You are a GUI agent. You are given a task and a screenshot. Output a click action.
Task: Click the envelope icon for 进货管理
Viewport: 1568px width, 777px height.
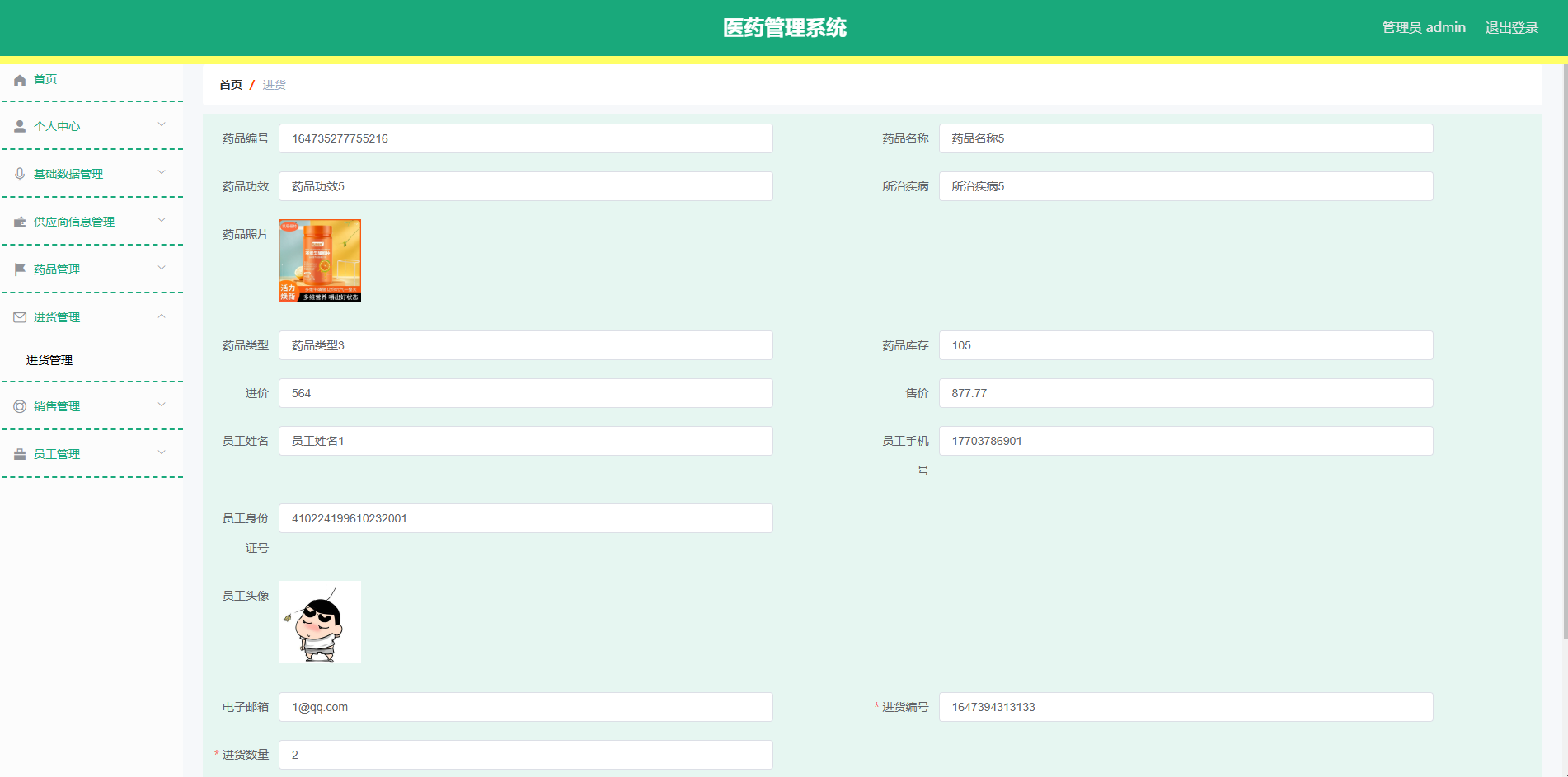pyautogui.click(x=19, y=316)
